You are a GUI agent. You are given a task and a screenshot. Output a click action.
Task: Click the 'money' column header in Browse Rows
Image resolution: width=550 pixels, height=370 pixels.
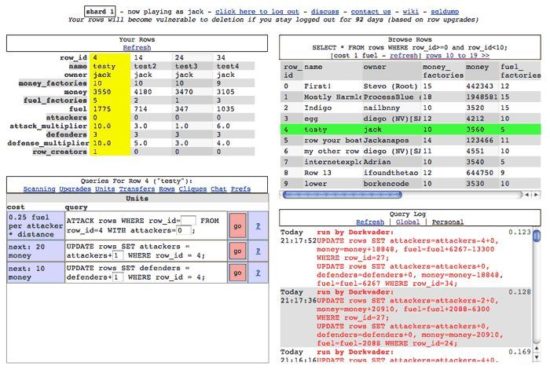click(x=477, y=67)
